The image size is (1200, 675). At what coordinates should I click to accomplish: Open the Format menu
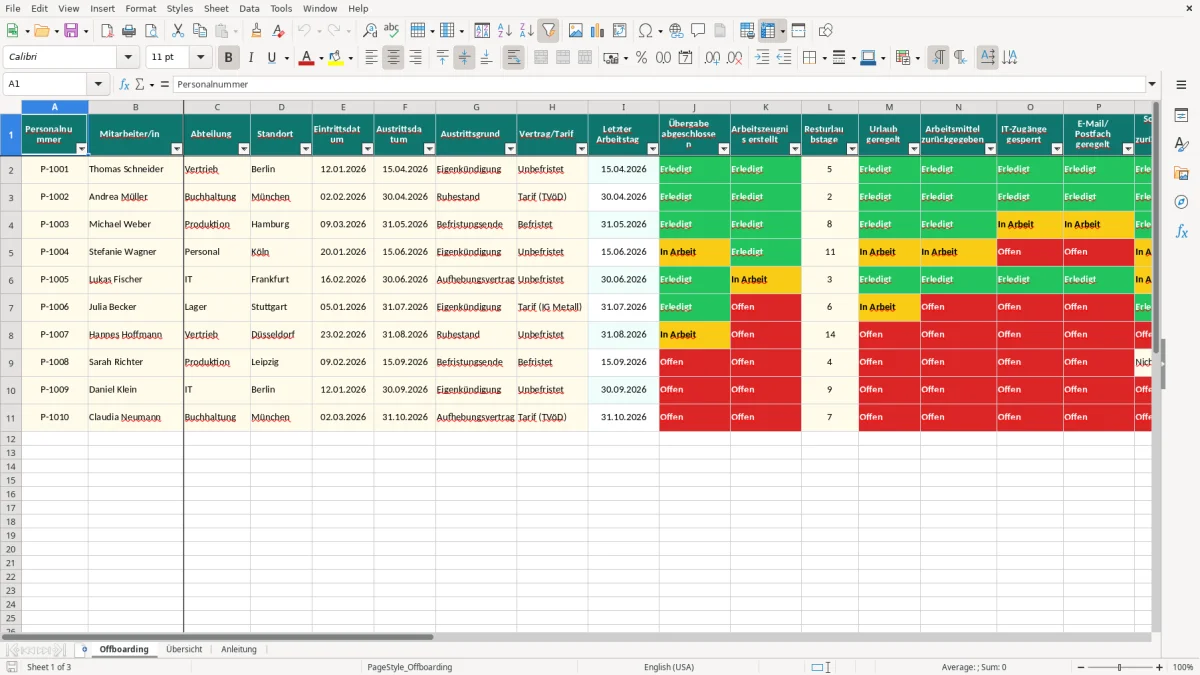141,8
